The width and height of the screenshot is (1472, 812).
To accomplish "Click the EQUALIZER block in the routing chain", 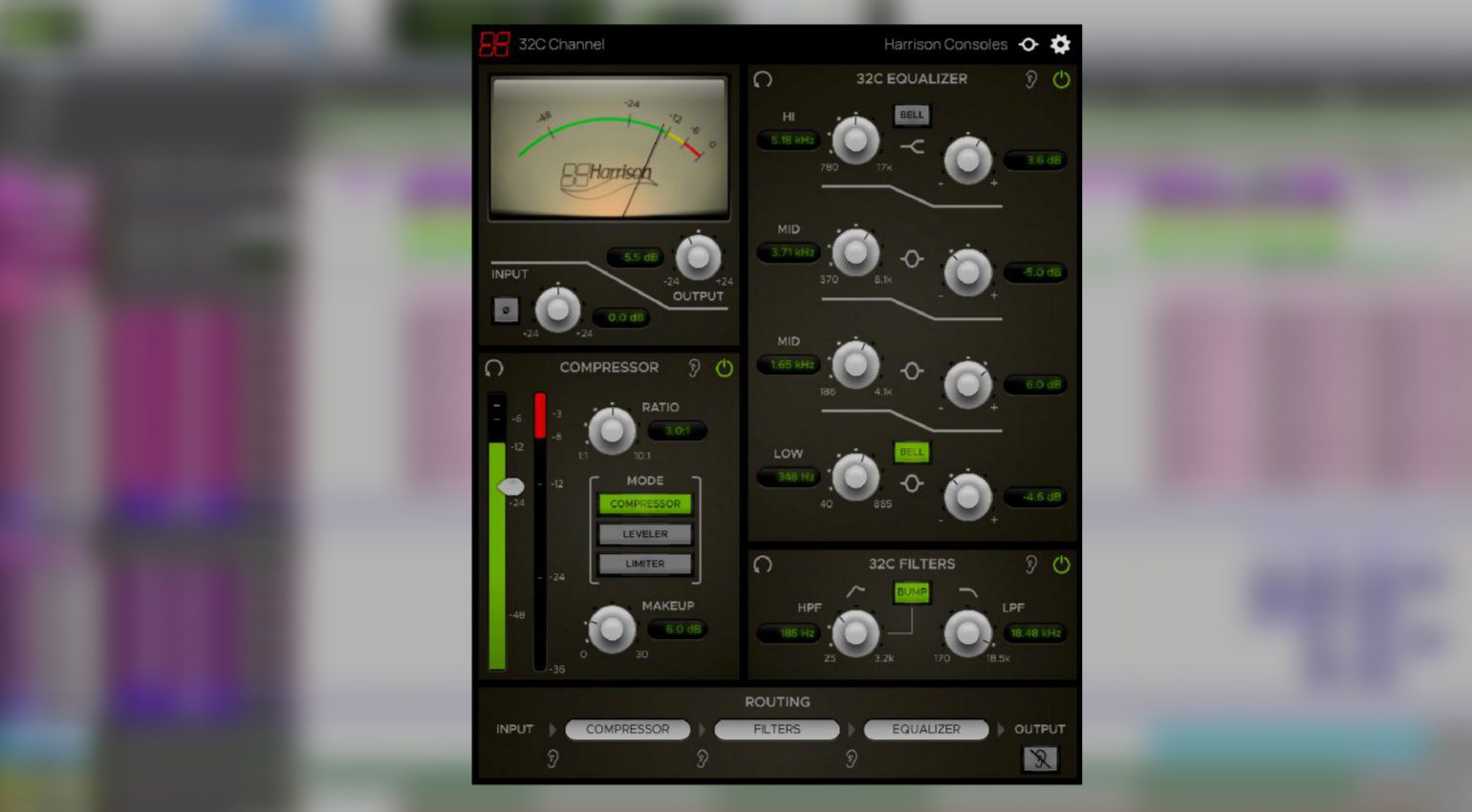I will (925, 729).
